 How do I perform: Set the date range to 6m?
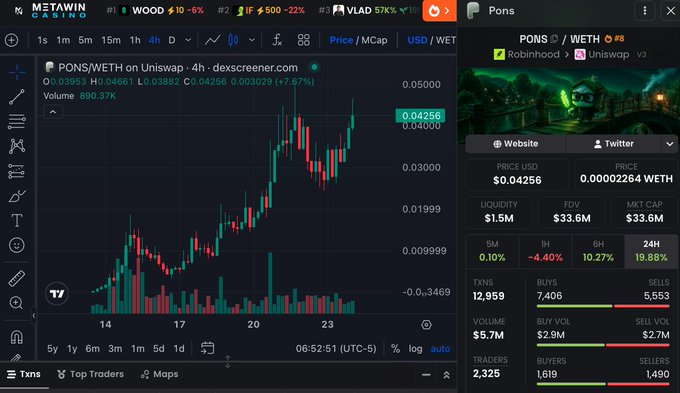click(x=92, y=349)
